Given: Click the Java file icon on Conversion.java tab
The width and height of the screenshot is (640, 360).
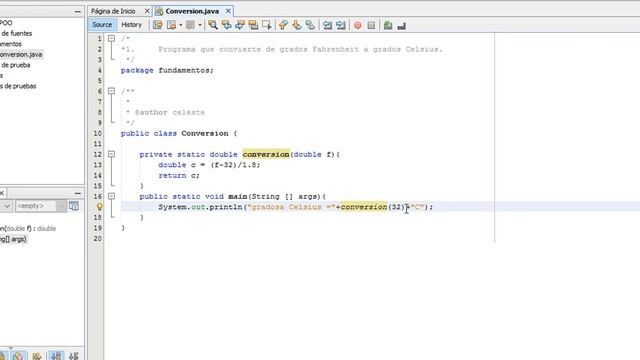Looking at the screenshot, I should pos(160,11).
